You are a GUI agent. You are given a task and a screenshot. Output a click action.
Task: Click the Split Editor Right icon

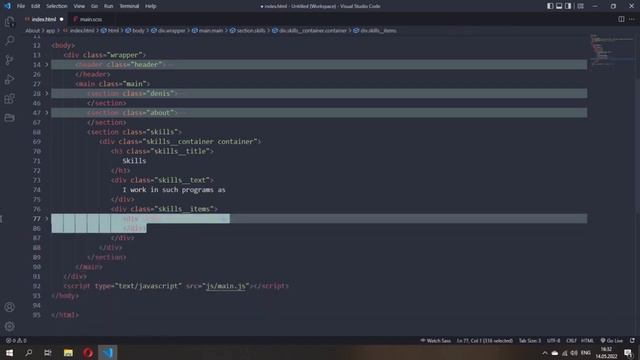pyautogui.click(x=621, y=19)
